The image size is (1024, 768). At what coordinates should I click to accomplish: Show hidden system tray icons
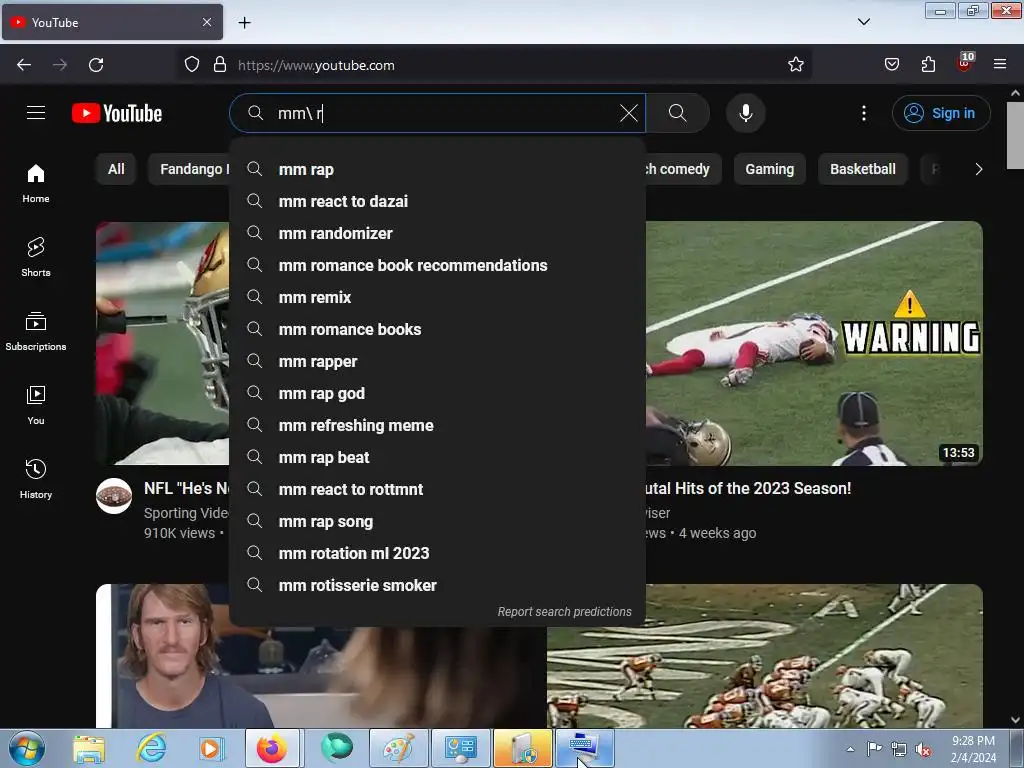click(850, 749)
